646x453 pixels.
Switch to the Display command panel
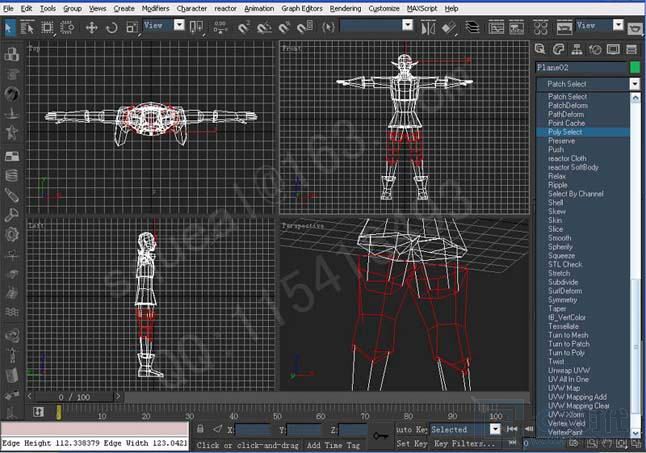(613, 49)
